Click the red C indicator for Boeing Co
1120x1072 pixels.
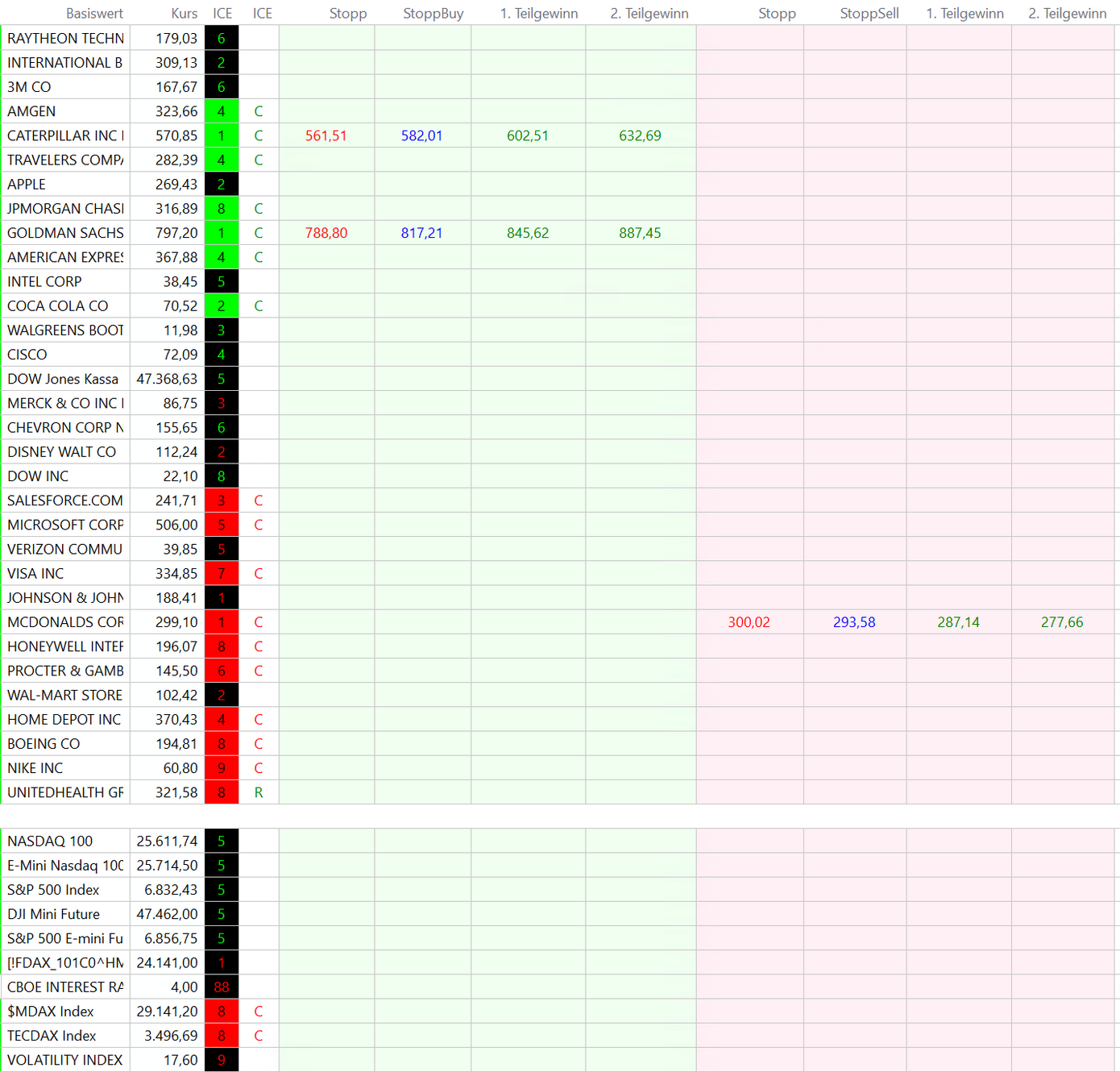coord(259,744)
